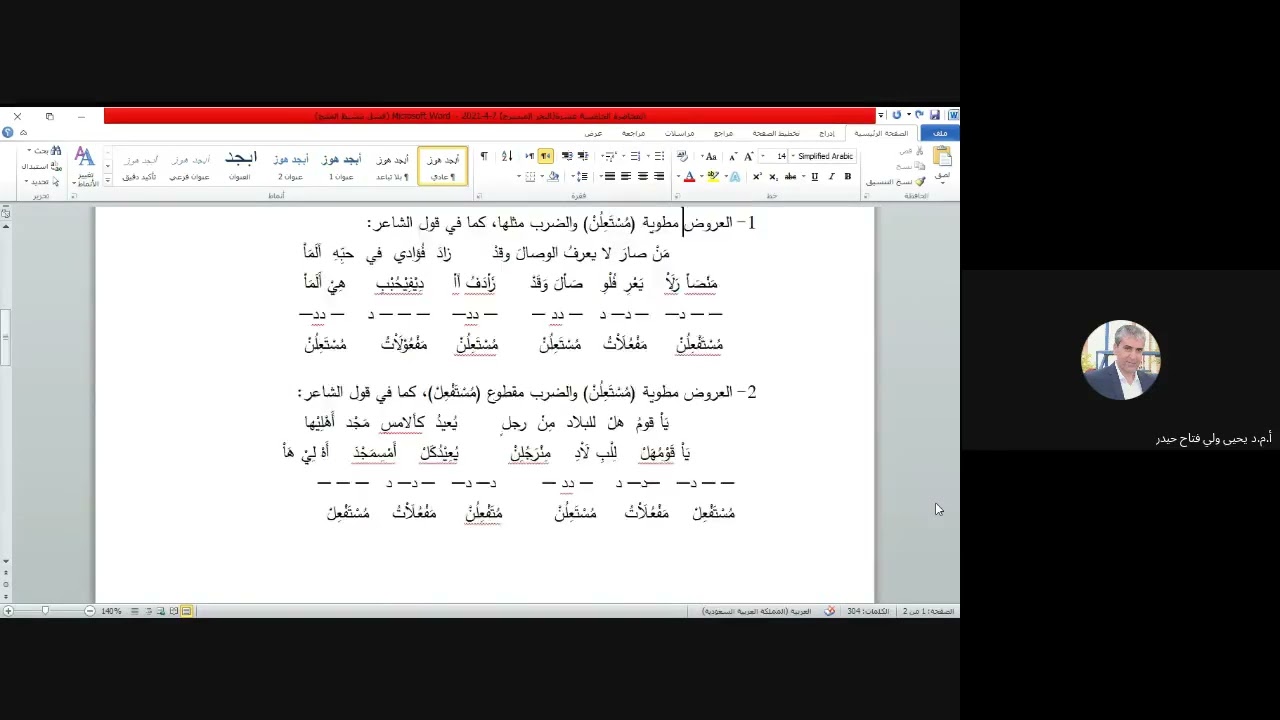The image size is (1280, 720).
Task: Pick red font color button
Action: tap(689, 177)
